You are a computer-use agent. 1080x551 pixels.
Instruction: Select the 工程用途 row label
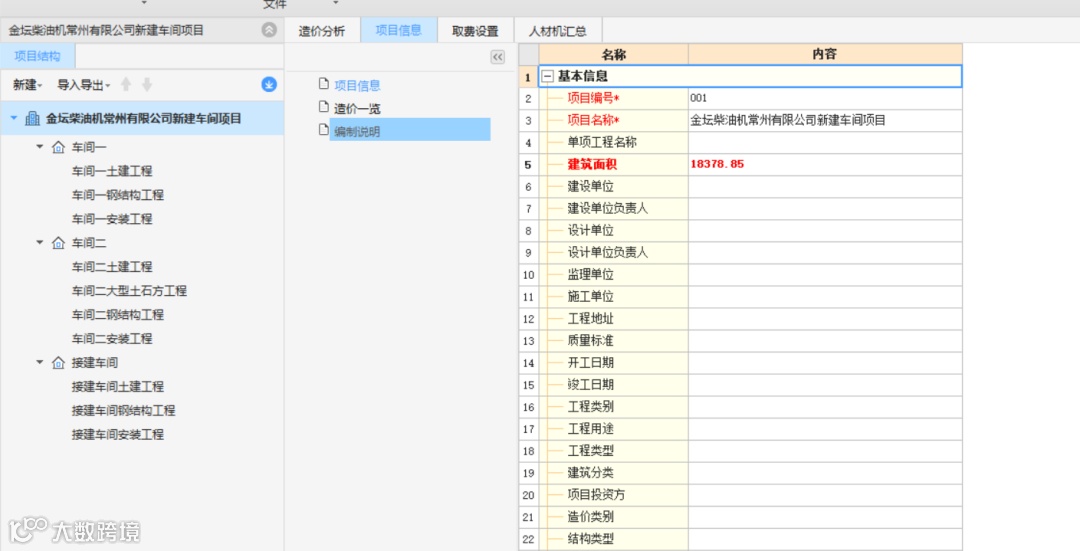pos(590,429)
